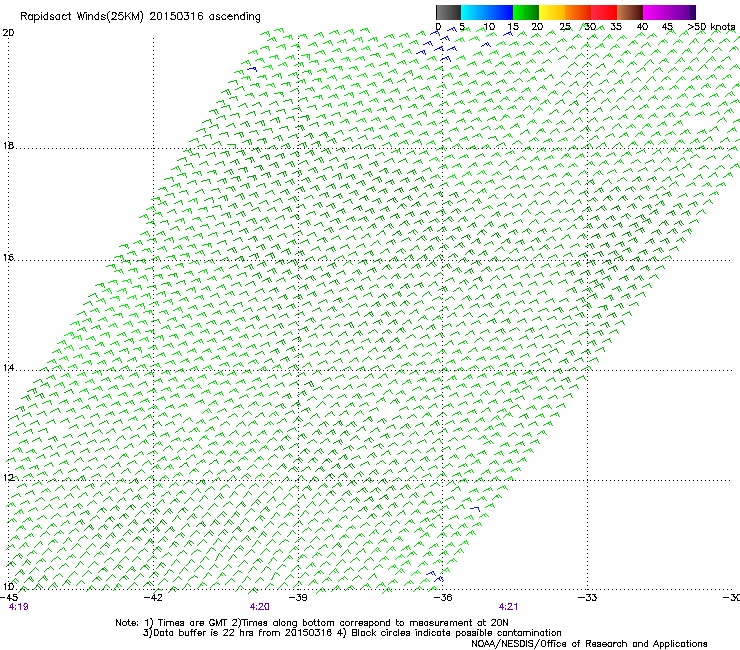This screenshot has height=650, width=740.
Task: Click the latitude label '12'
Action: click(8, 478)
